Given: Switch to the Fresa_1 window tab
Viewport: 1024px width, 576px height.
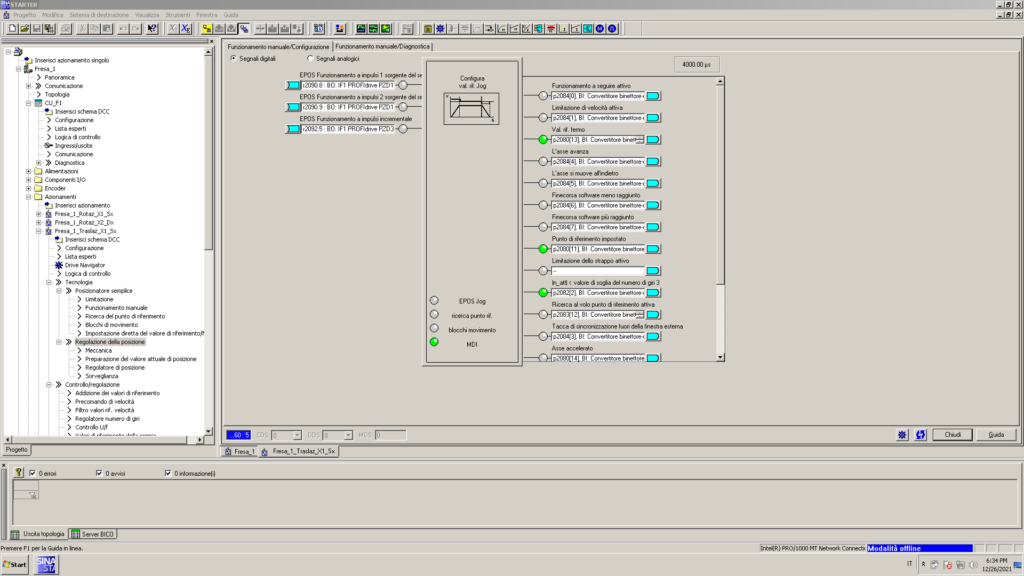Looking at the screenshot, I should (x=240, y=451).
